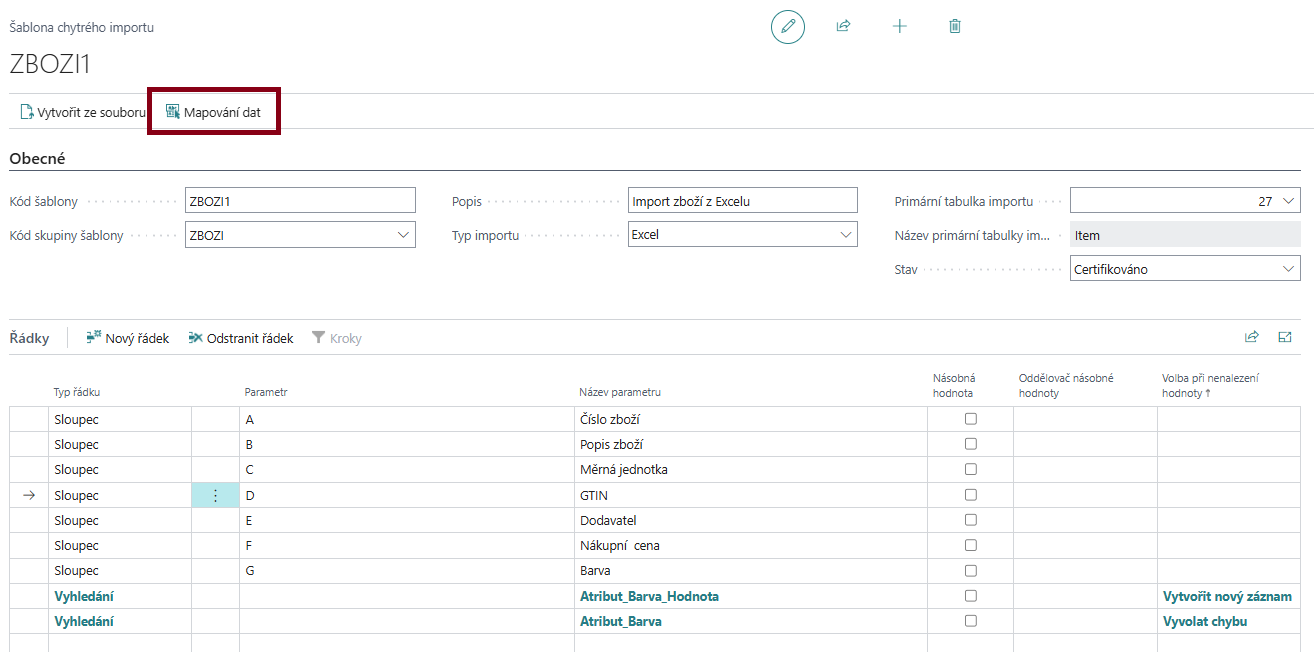Click Odstranit řádek button
1314x652 pixels.
point(241,338)
